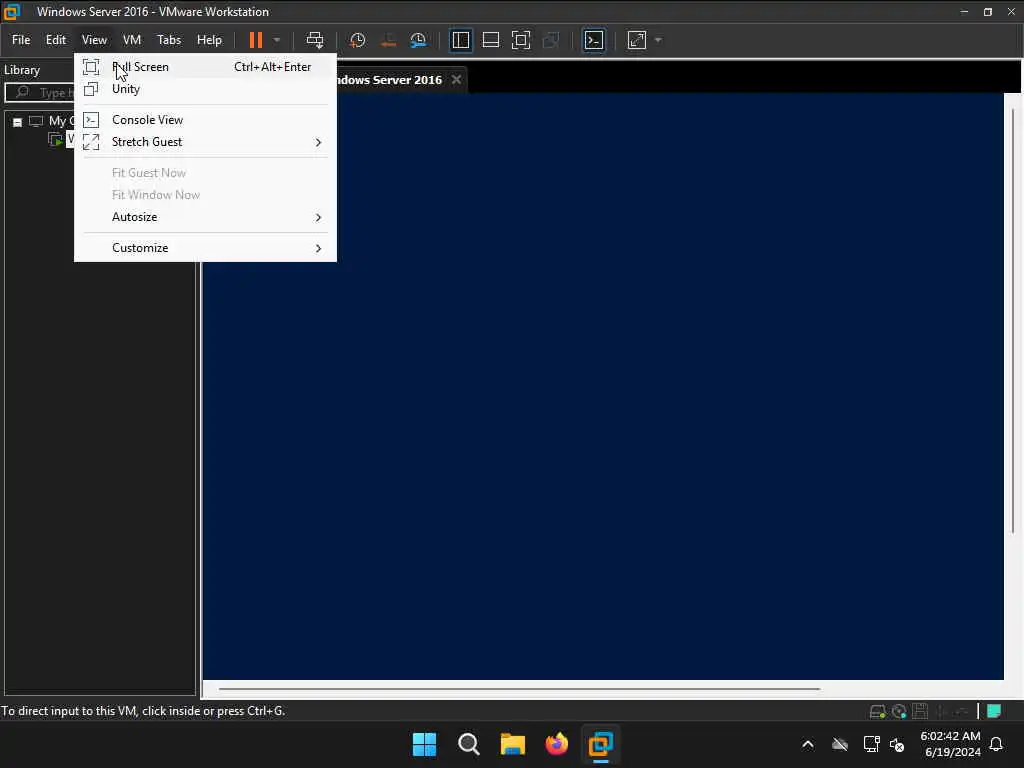This screenshot has width=1024, height=768.
Task: Click the orange Suspend (pause) VM button
Action: coord(255,40)
